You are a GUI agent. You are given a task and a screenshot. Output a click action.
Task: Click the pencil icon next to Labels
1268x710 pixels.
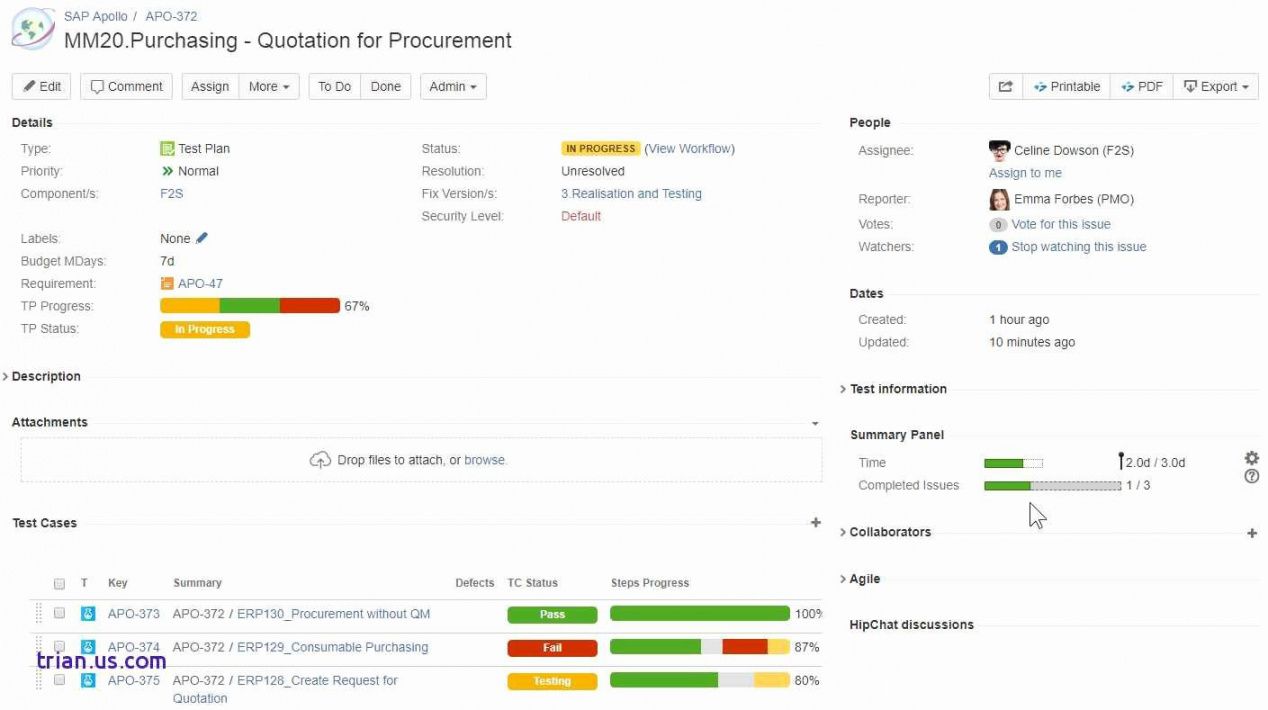[x=202, y=238]
